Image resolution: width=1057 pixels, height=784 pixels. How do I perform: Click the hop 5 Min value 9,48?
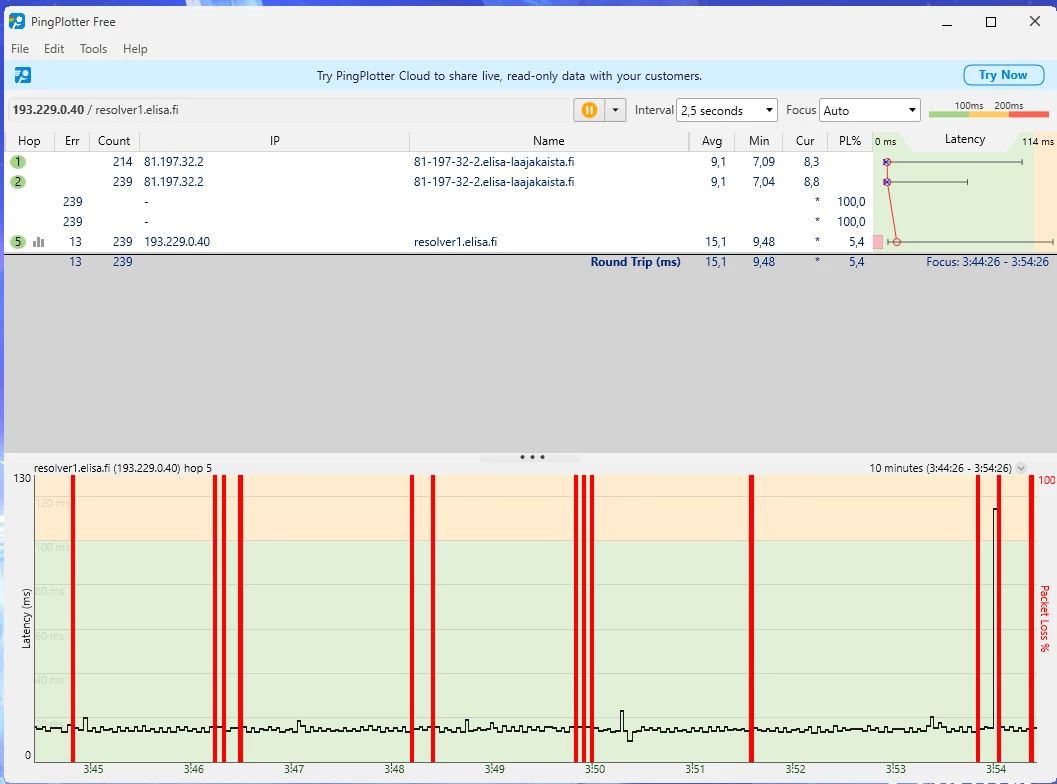point(763,242)
